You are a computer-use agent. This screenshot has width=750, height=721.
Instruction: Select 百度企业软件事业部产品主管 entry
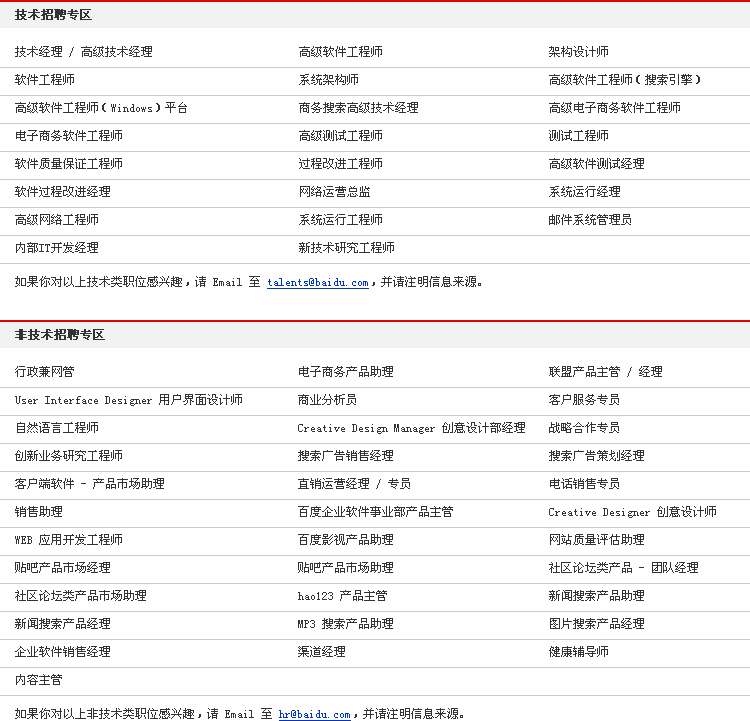pos(375,511)
